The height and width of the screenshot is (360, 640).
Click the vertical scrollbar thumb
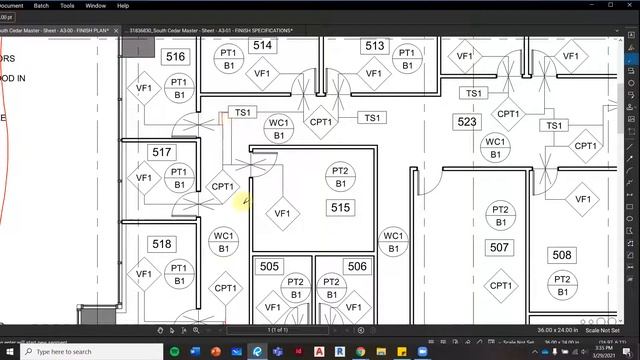620,108
